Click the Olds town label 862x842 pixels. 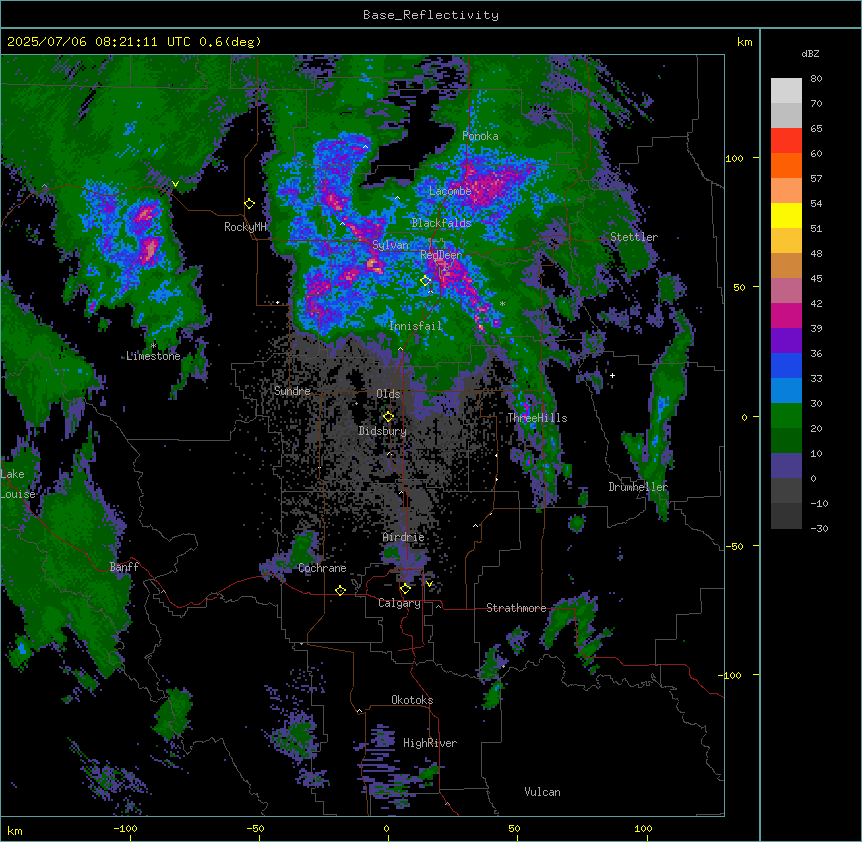[388, 394]
